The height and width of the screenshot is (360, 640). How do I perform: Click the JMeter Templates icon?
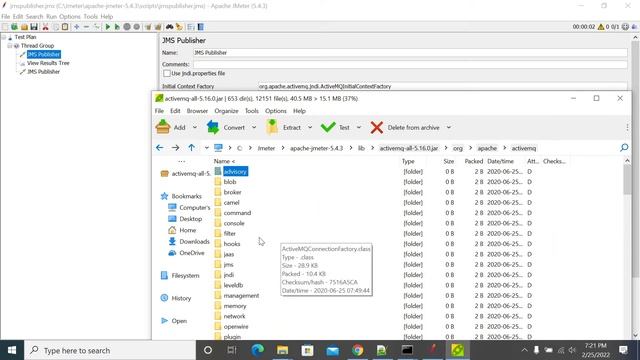tap(15, 27)
